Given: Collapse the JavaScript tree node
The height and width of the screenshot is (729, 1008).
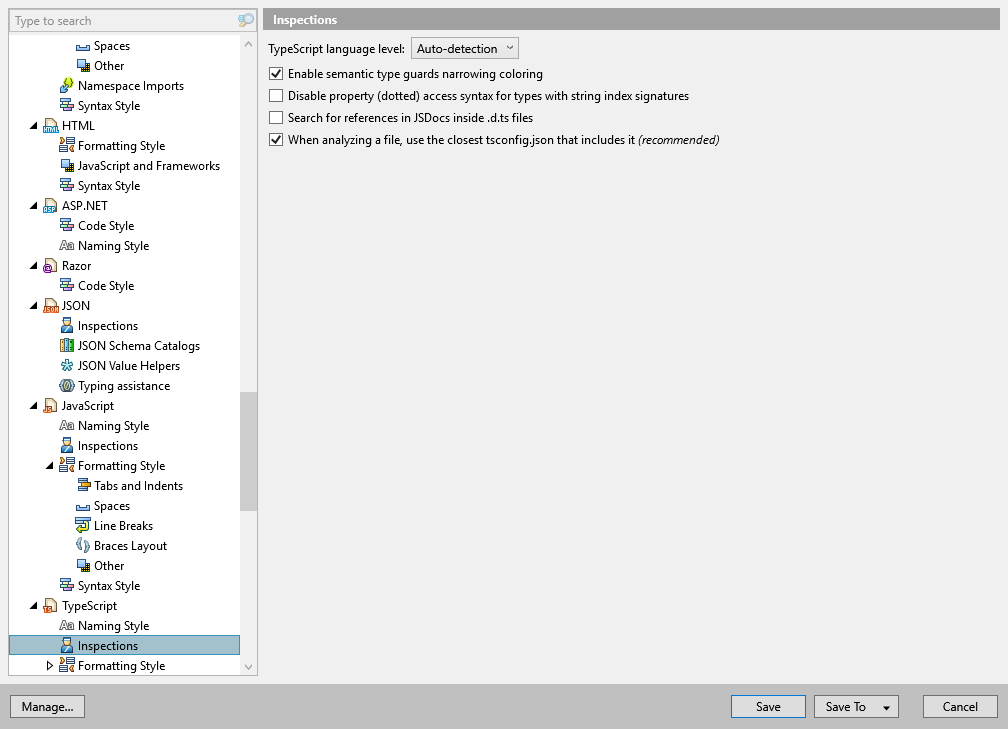Looking at the screenshot, I should [34, 405].
